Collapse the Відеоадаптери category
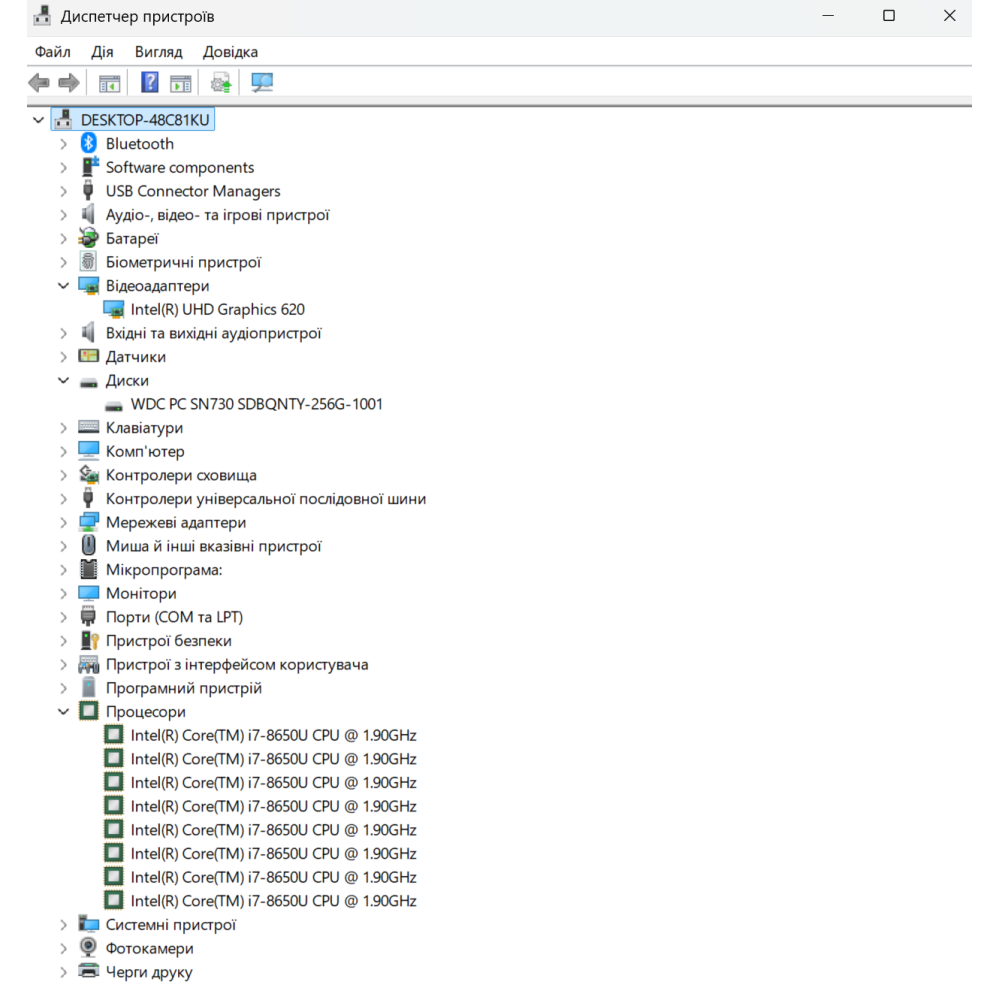The width and height of the screenshot is (1000, 1000). (64, 286)
